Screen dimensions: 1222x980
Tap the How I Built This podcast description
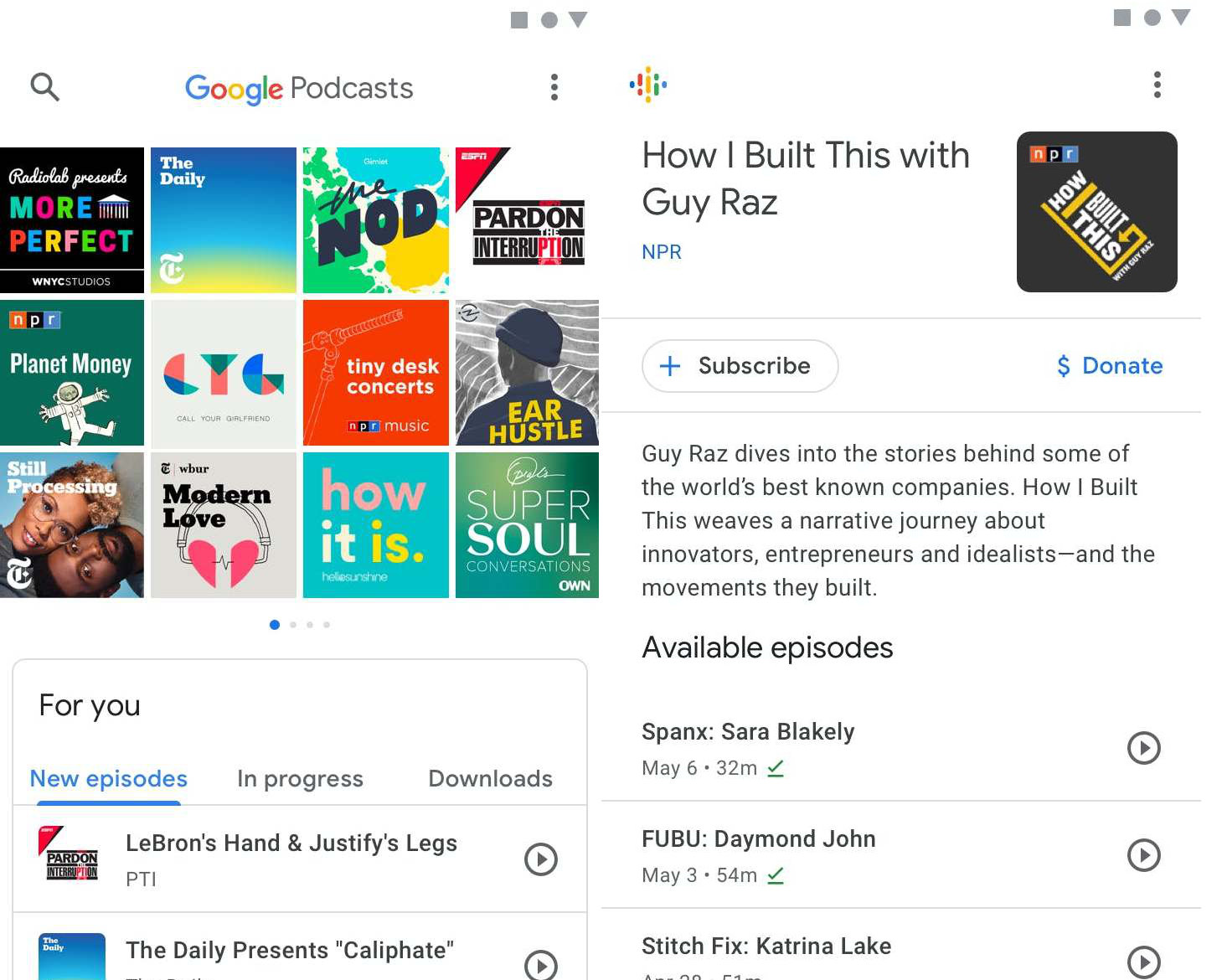tap(898, 520)
